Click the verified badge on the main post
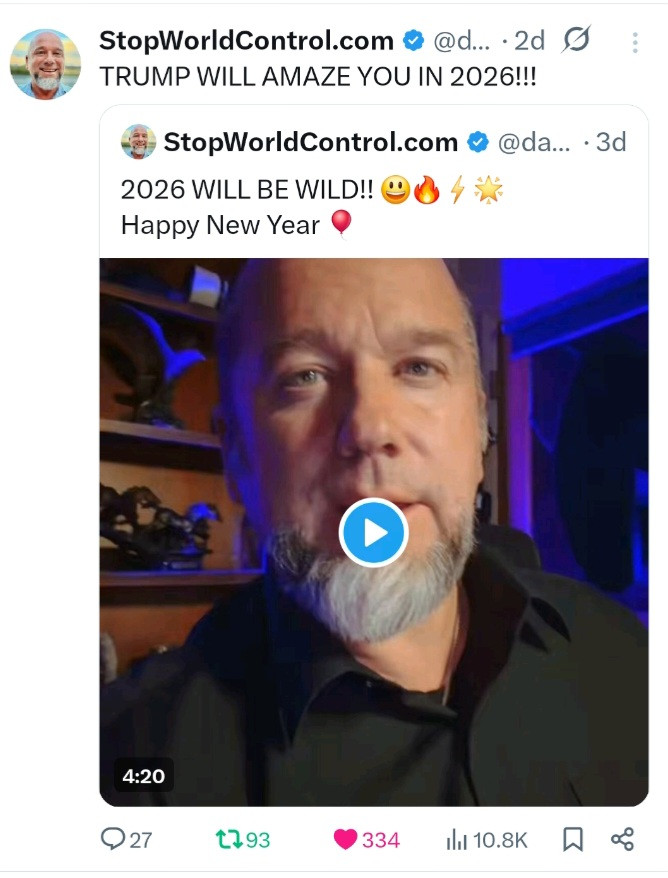The image size is (668, 878). (x=413, y=41)
